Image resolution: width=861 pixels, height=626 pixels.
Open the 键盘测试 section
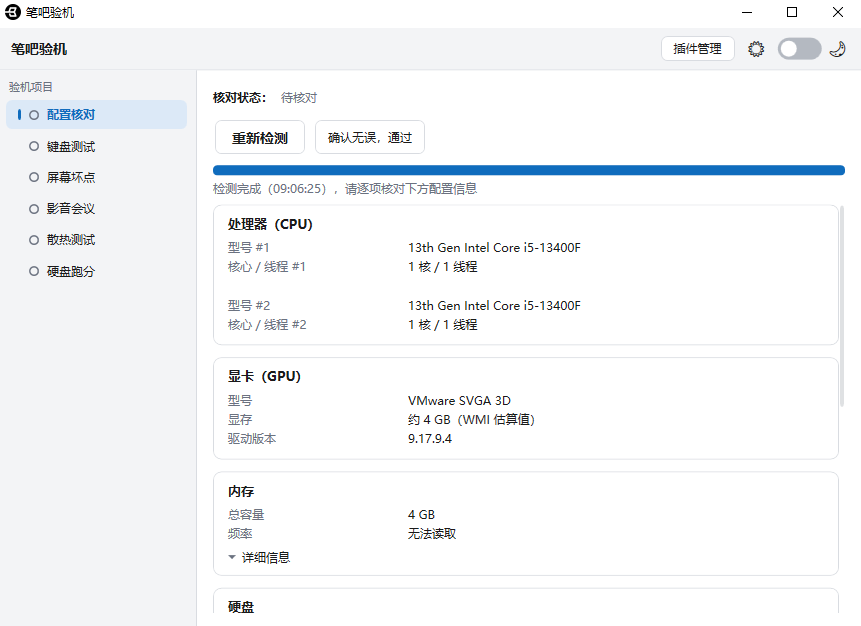(97, 146)
